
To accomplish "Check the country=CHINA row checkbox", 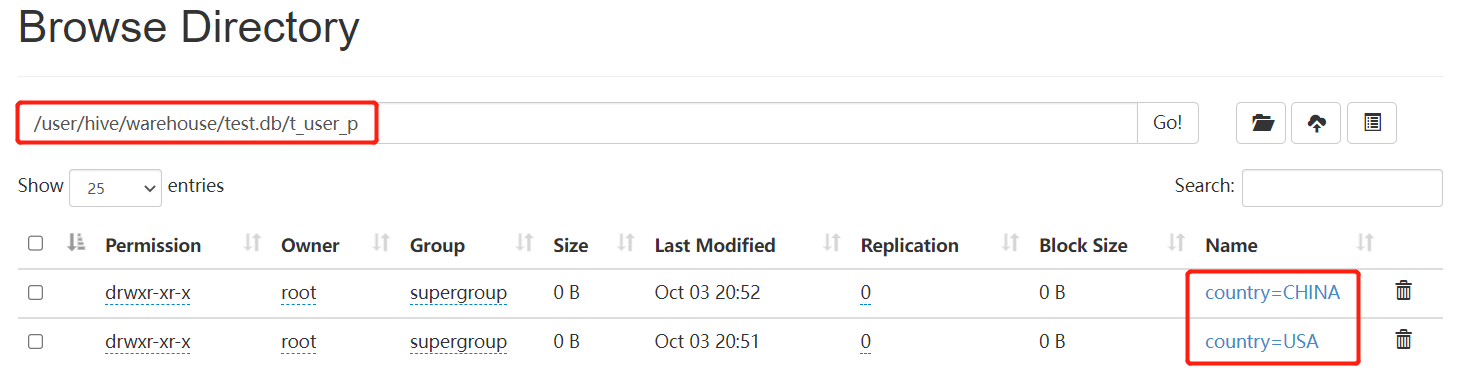I will tap(36, 292).
